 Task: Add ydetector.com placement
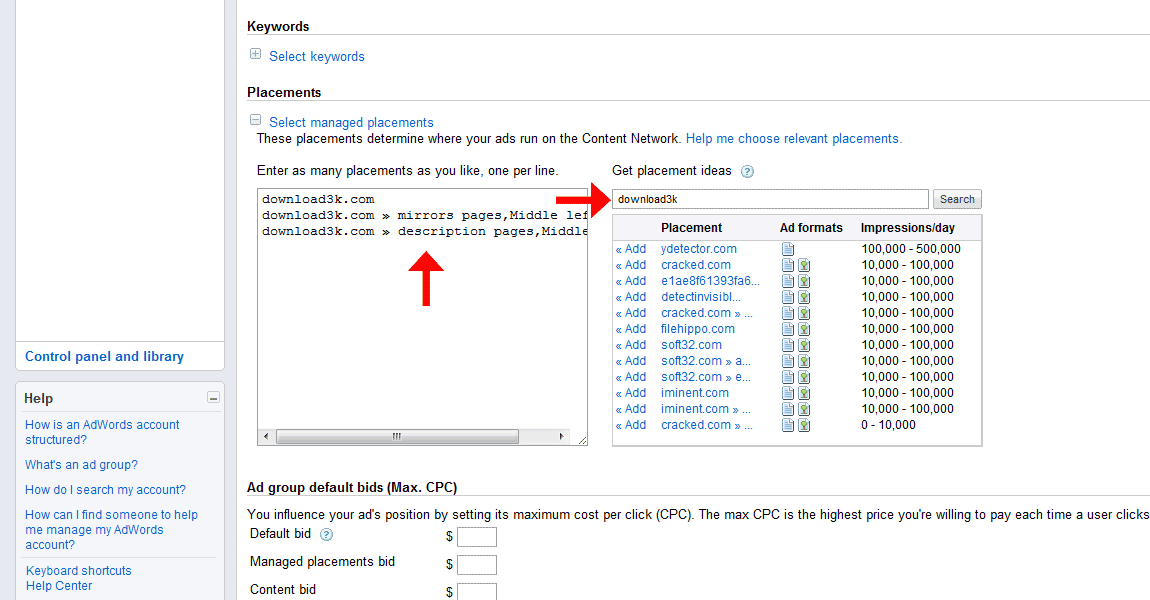(x=631, y=249)
